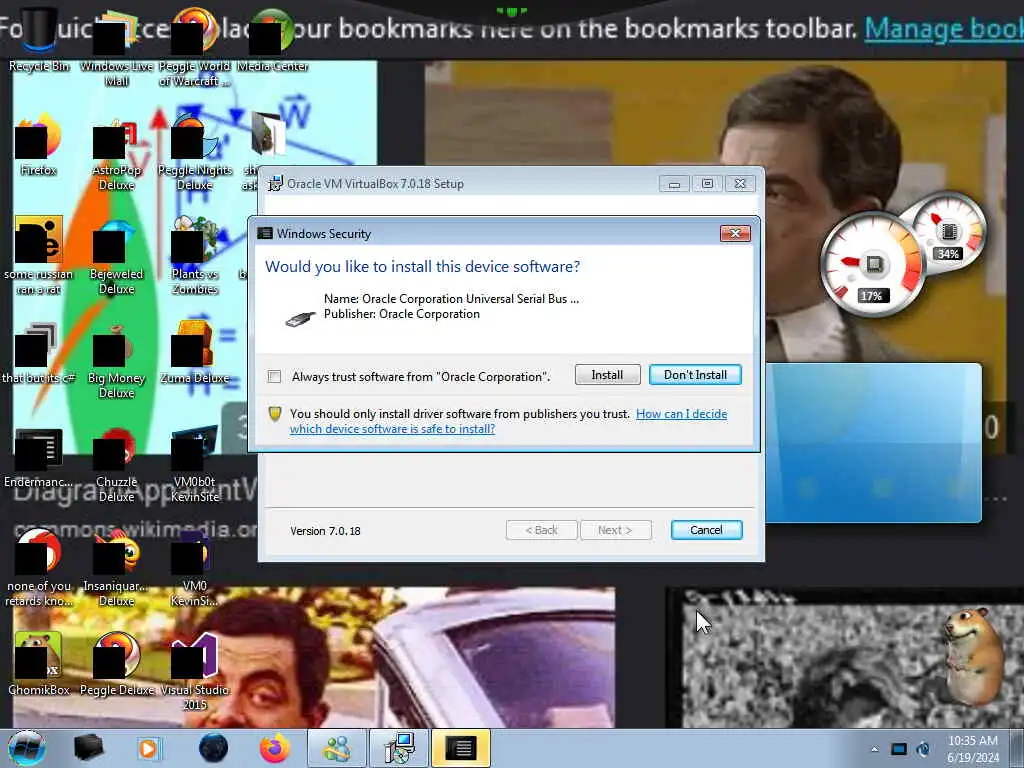Click 'Version 7.0.18' text in setup window
1024x768 pixels.
pyautogui.click(x=325, y=531)
